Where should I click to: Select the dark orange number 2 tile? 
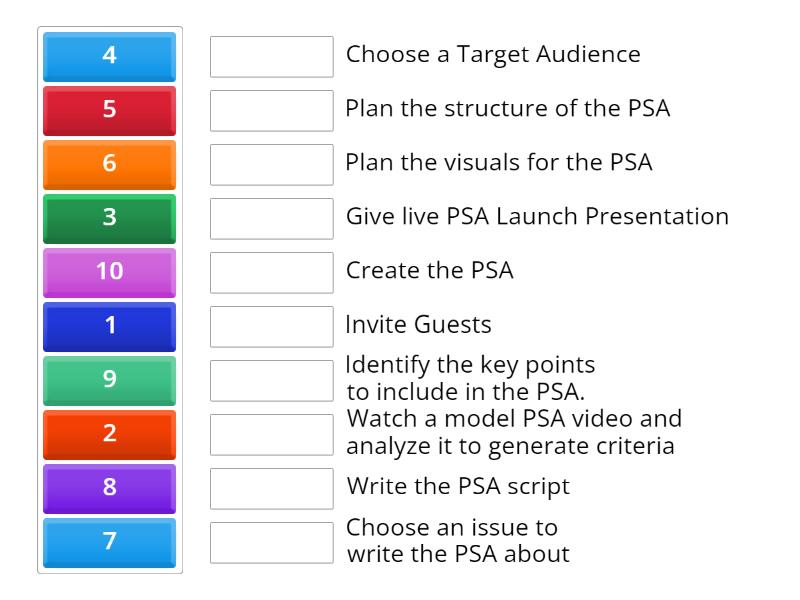point(108,434)
